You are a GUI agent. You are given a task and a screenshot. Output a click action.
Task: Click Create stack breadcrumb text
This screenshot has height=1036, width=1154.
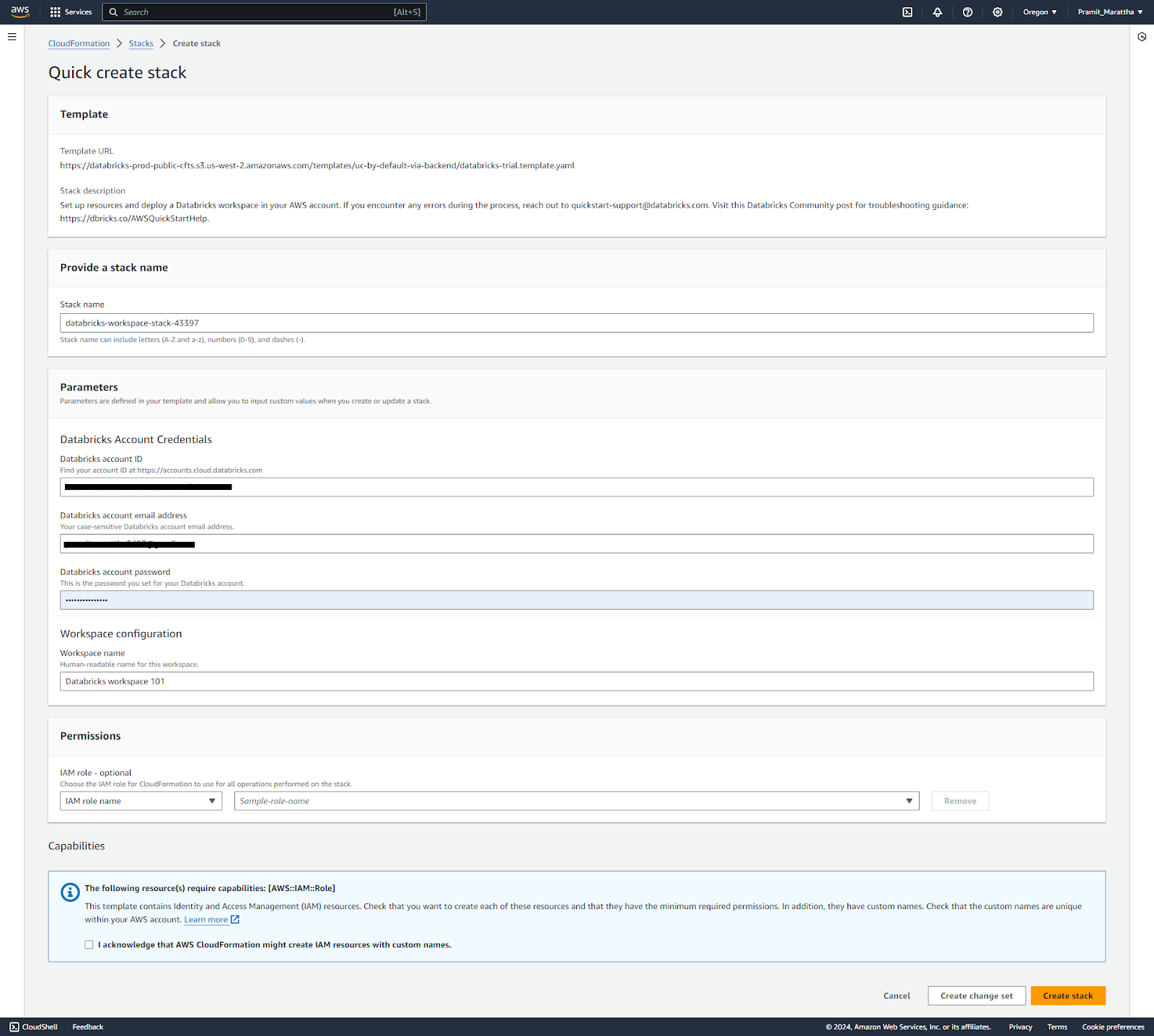tap(197, 43)
